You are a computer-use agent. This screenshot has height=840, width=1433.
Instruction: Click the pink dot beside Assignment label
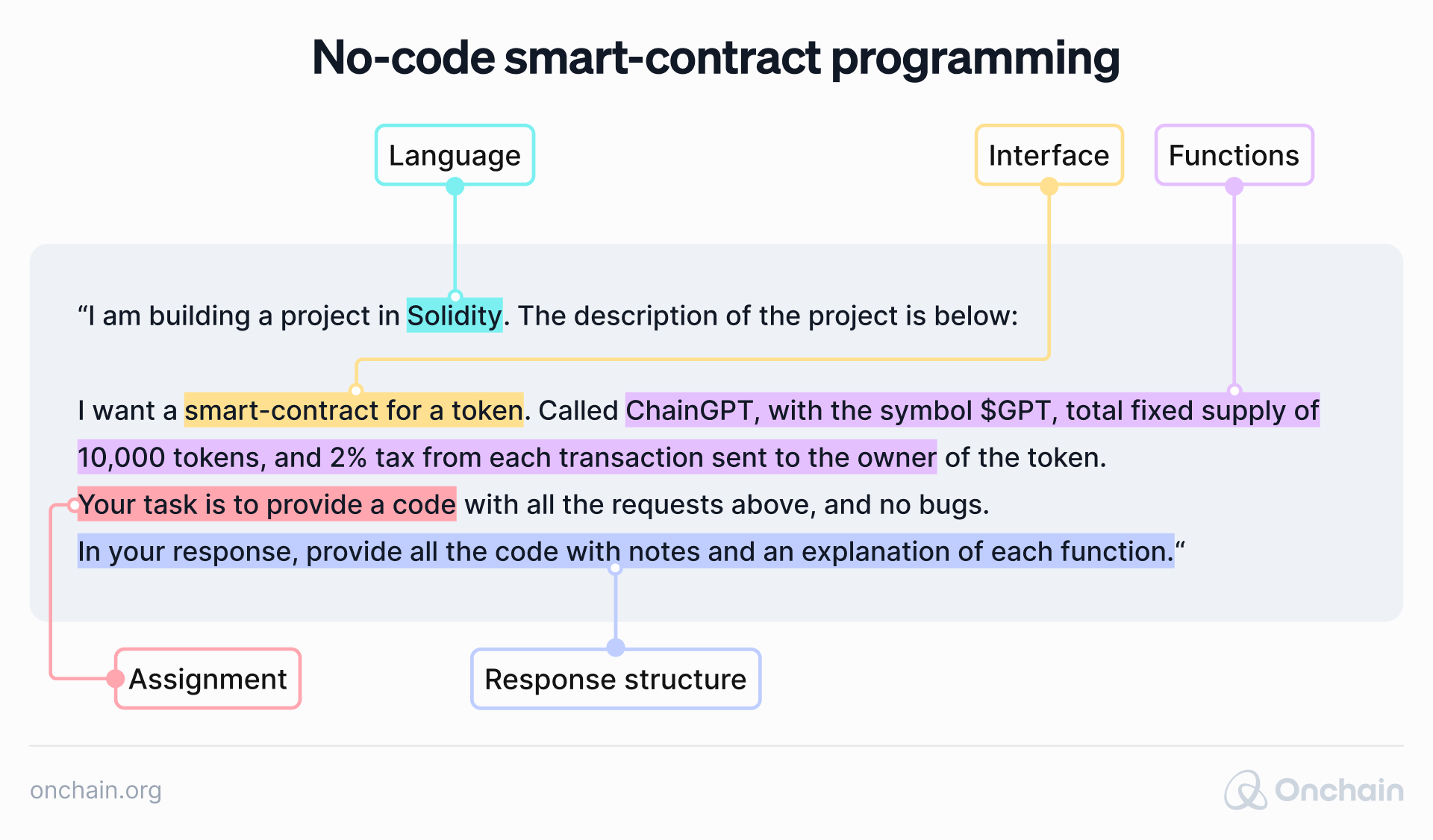(x=116, y=678)
